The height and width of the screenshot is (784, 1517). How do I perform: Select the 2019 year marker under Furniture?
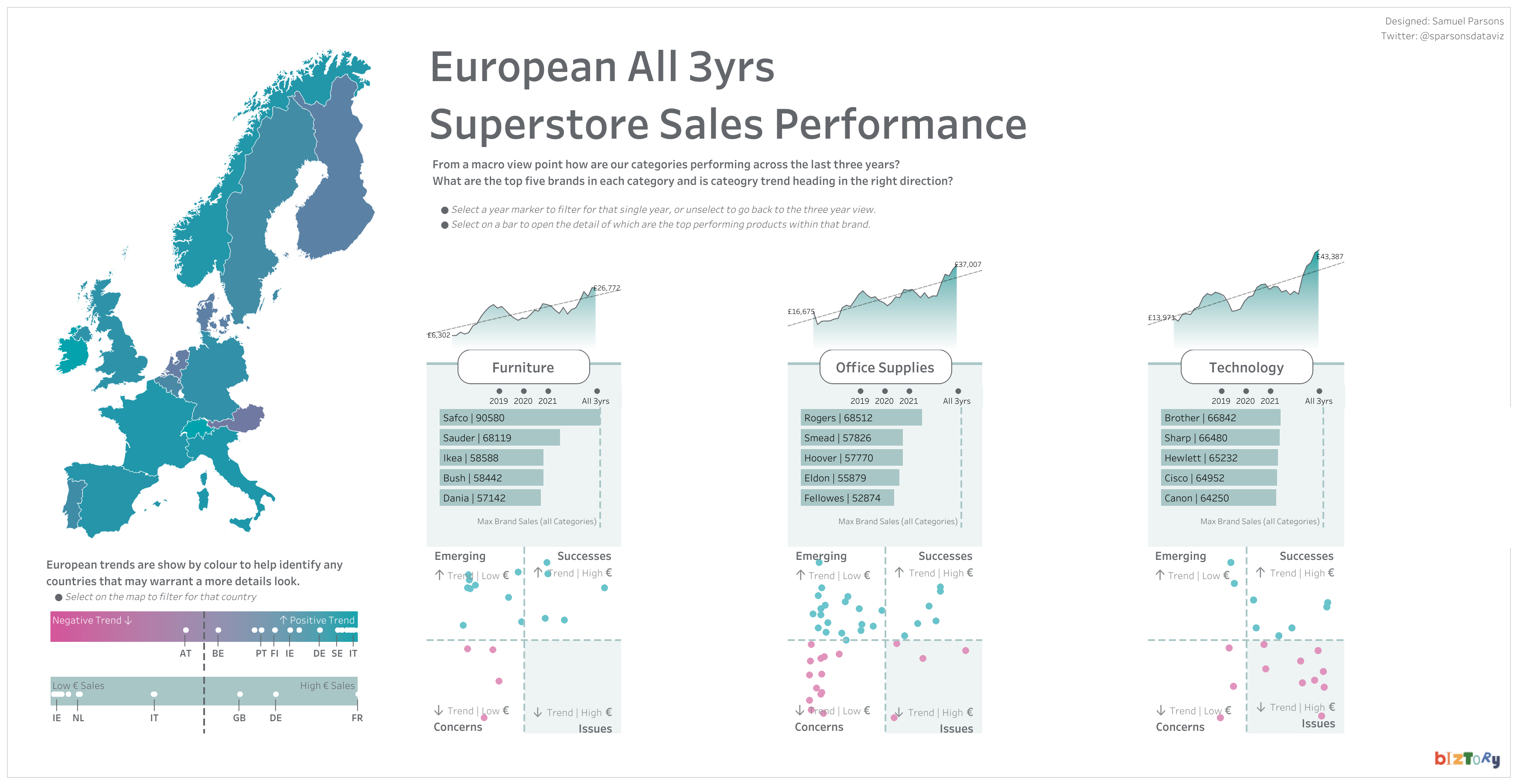(499, 392)
